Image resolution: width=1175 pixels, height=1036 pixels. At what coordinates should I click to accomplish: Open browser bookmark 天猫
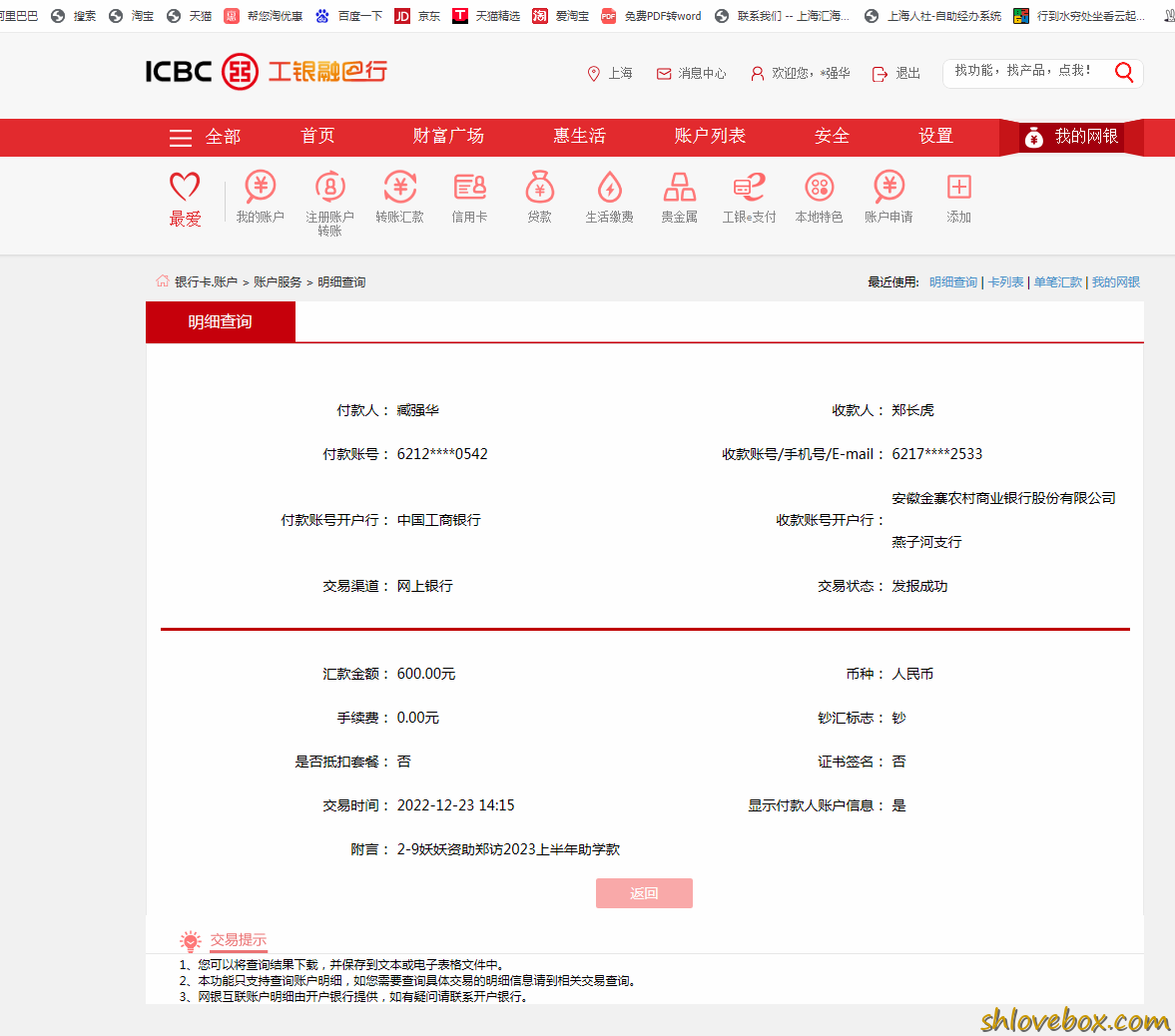coord(189,16)
